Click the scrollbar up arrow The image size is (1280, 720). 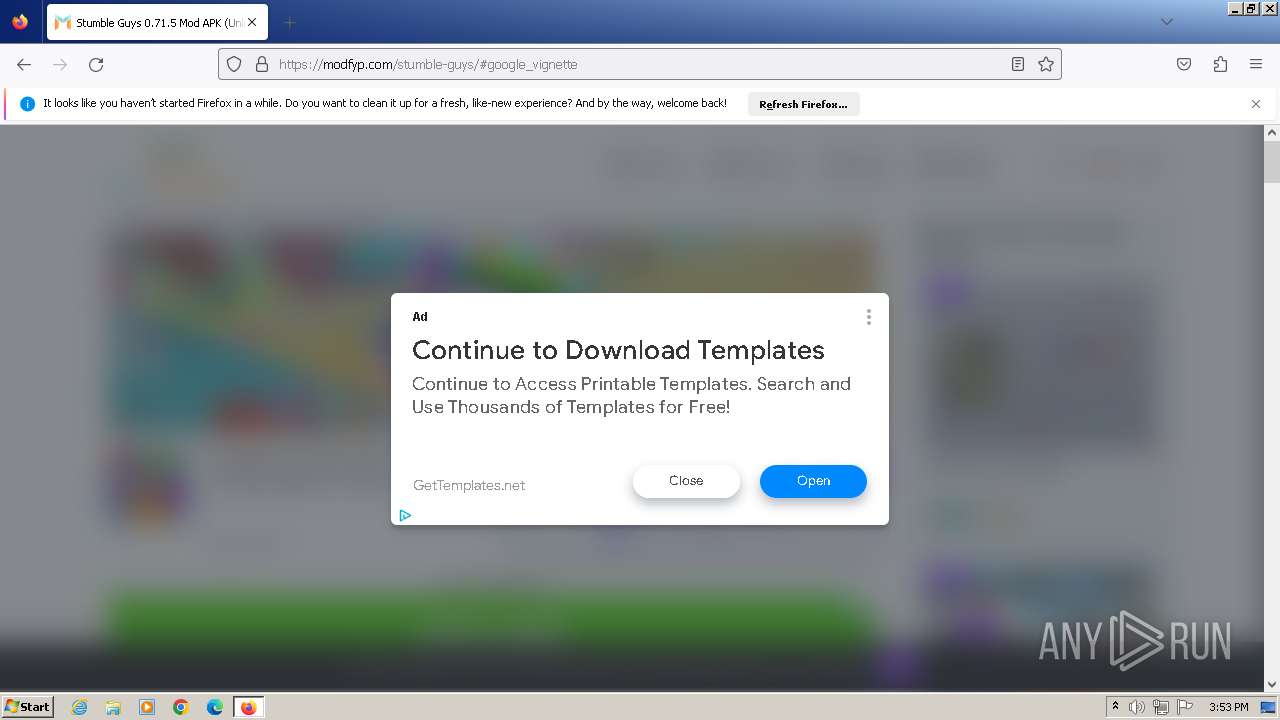pos(1272,132)
